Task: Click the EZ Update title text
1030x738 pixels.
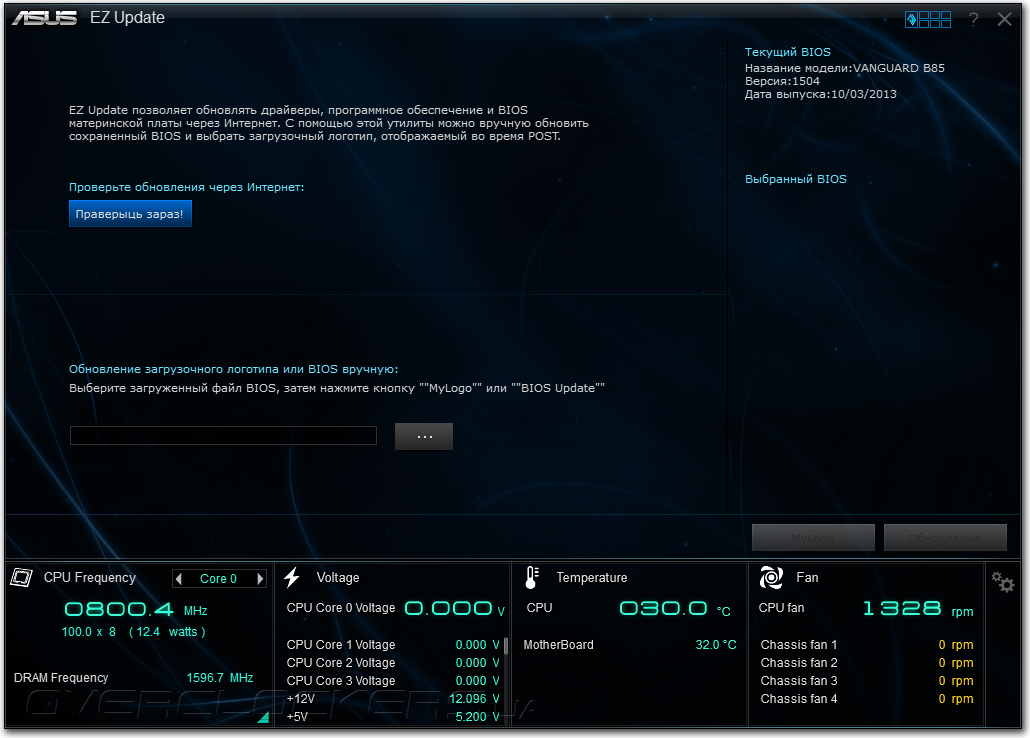Action: (127, 18)
